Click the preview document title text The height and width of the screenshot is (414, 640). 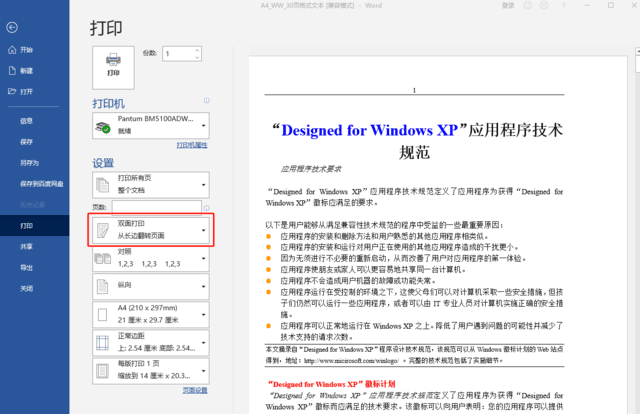(x=417, y=140)
